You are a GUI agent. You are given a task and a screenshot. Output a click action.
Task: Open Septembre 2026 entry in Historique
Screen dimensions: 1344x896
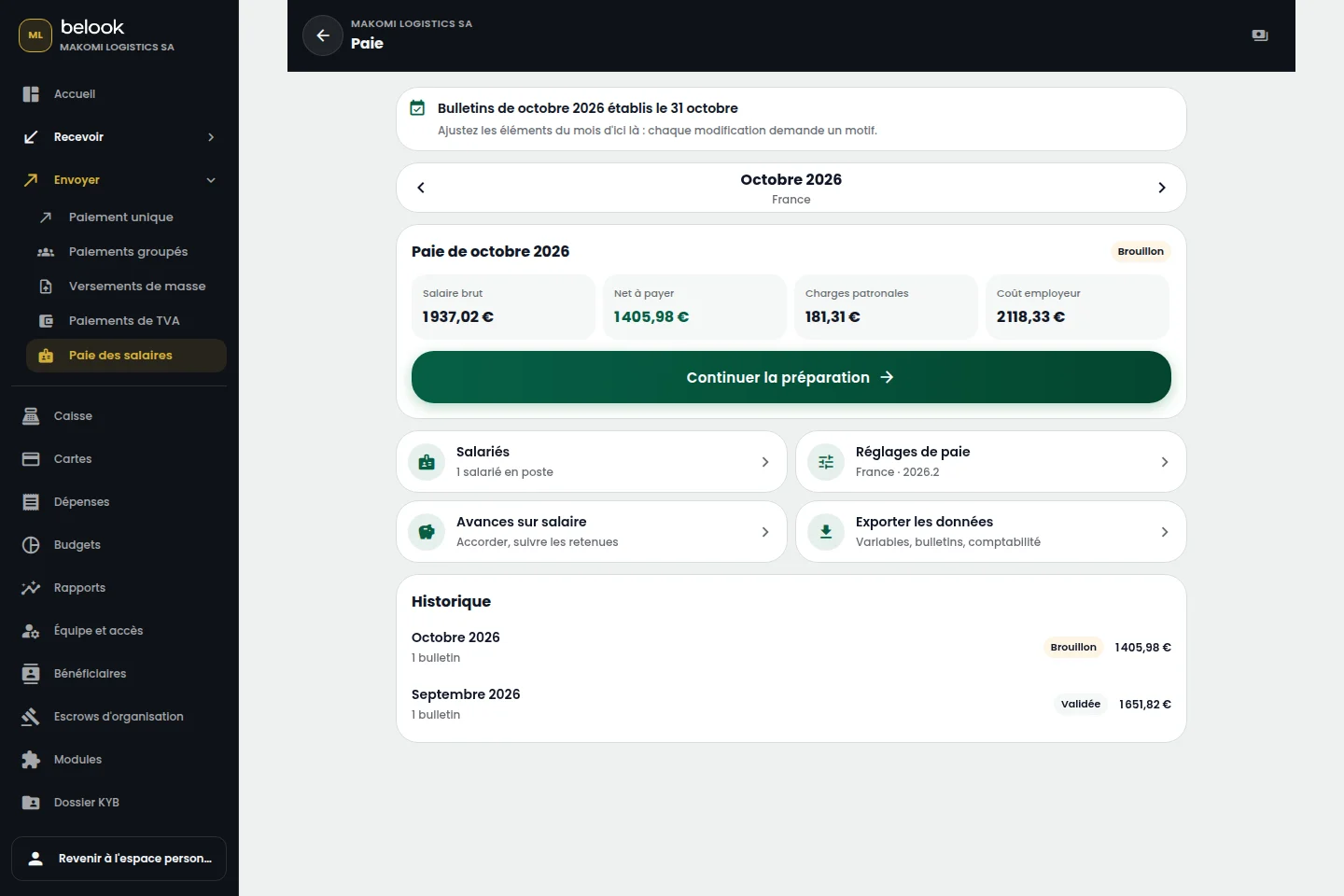[791, 704]
